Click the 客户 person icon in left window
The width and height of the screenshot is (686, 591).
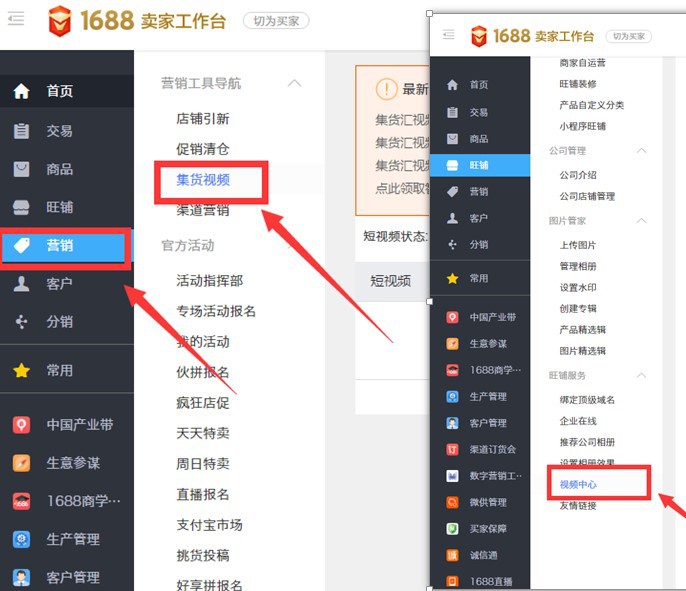(21, 284)
